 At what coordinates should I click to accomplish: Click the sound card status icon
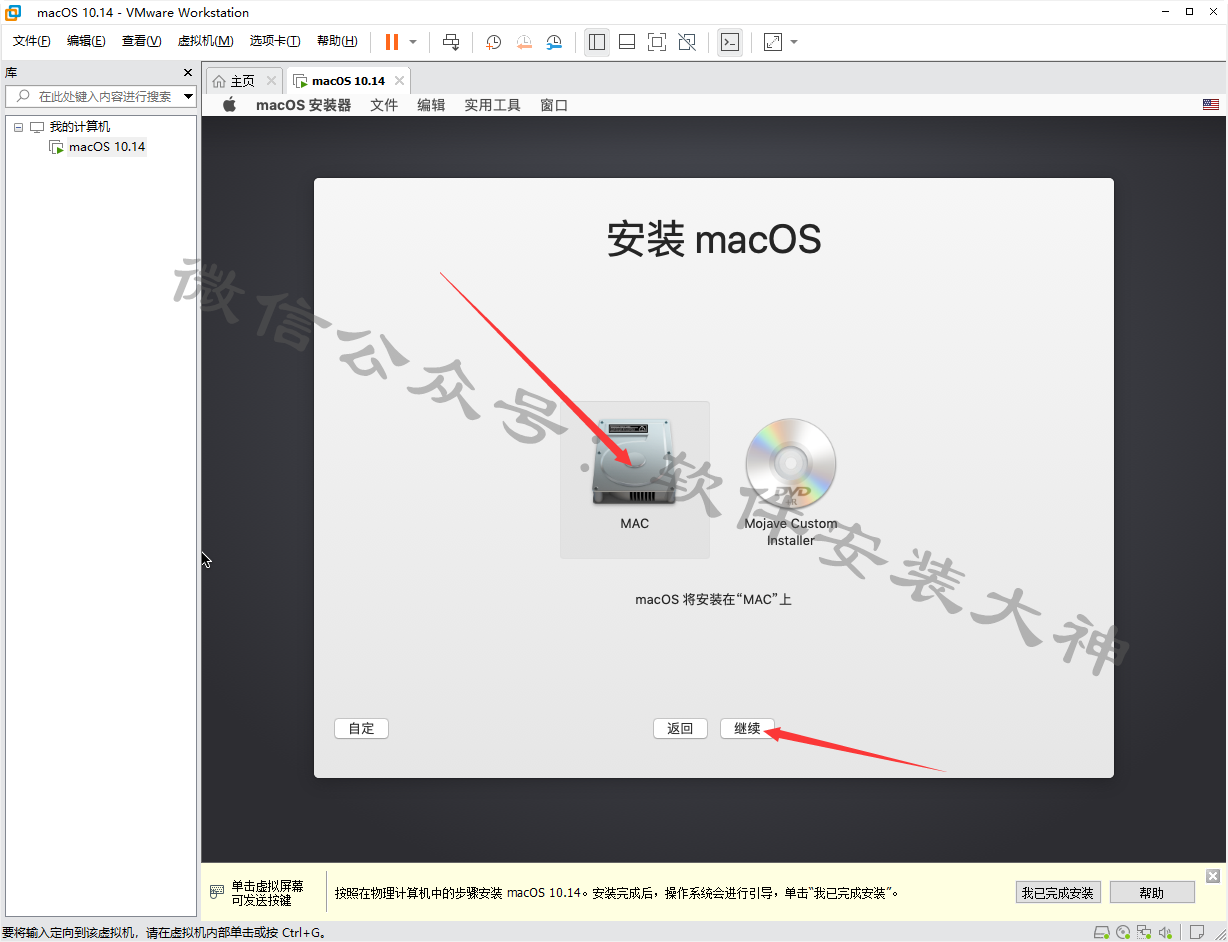pos(1165,932)
